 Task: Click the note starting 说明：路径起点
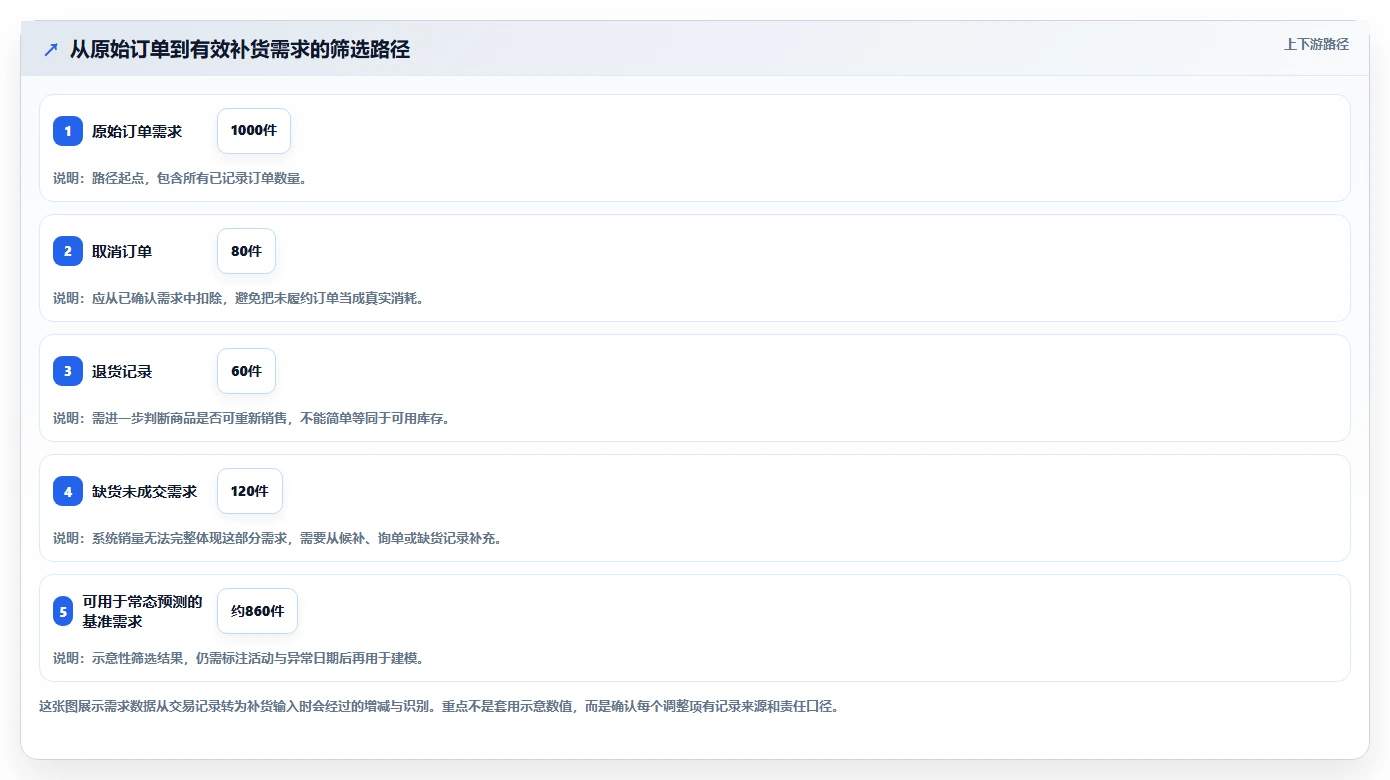[x=179, y=178]
